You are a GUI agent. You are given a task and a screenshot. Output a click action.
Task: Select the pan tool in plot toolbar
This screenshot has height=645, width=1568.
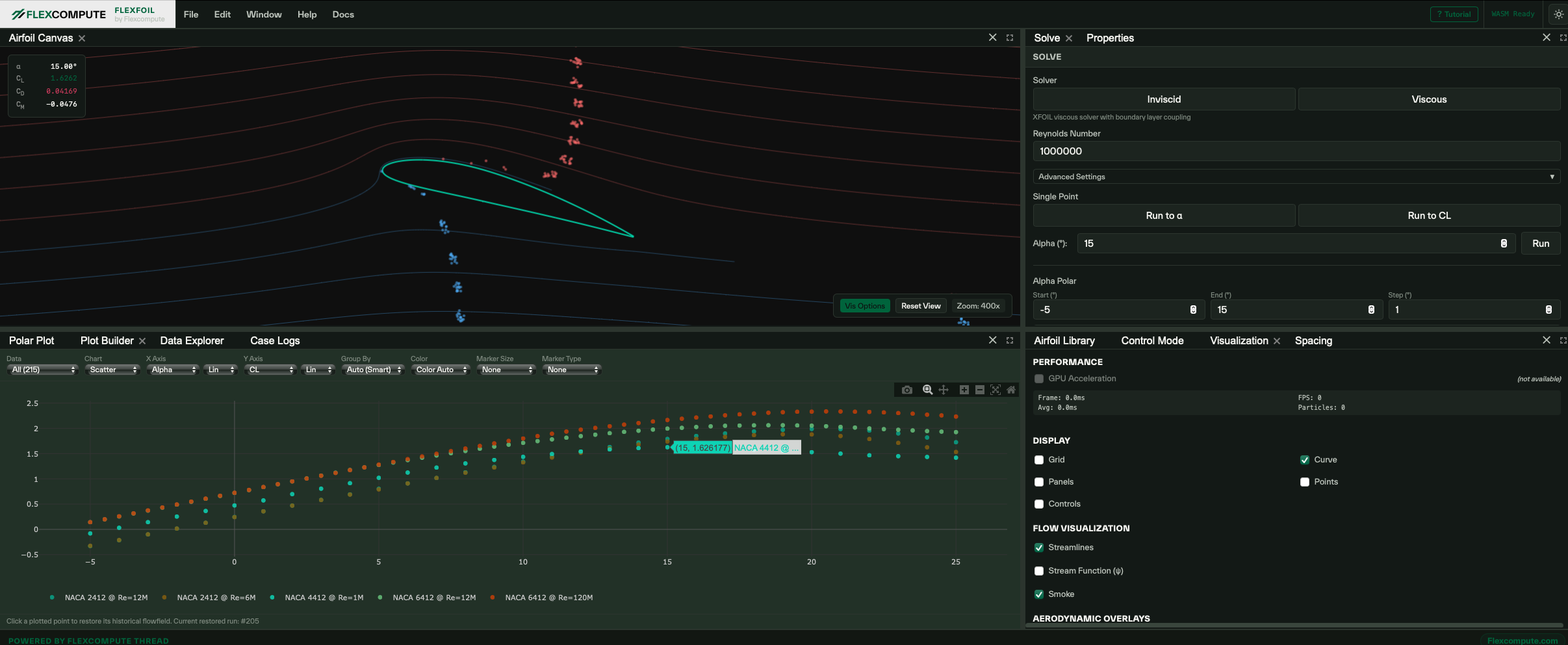click(944, 390)
